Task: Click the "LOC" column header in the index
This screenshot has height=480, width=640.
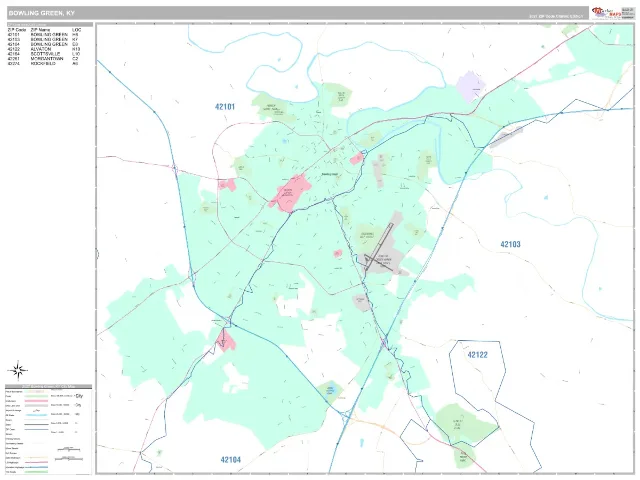Action: [x=76, y=30]
